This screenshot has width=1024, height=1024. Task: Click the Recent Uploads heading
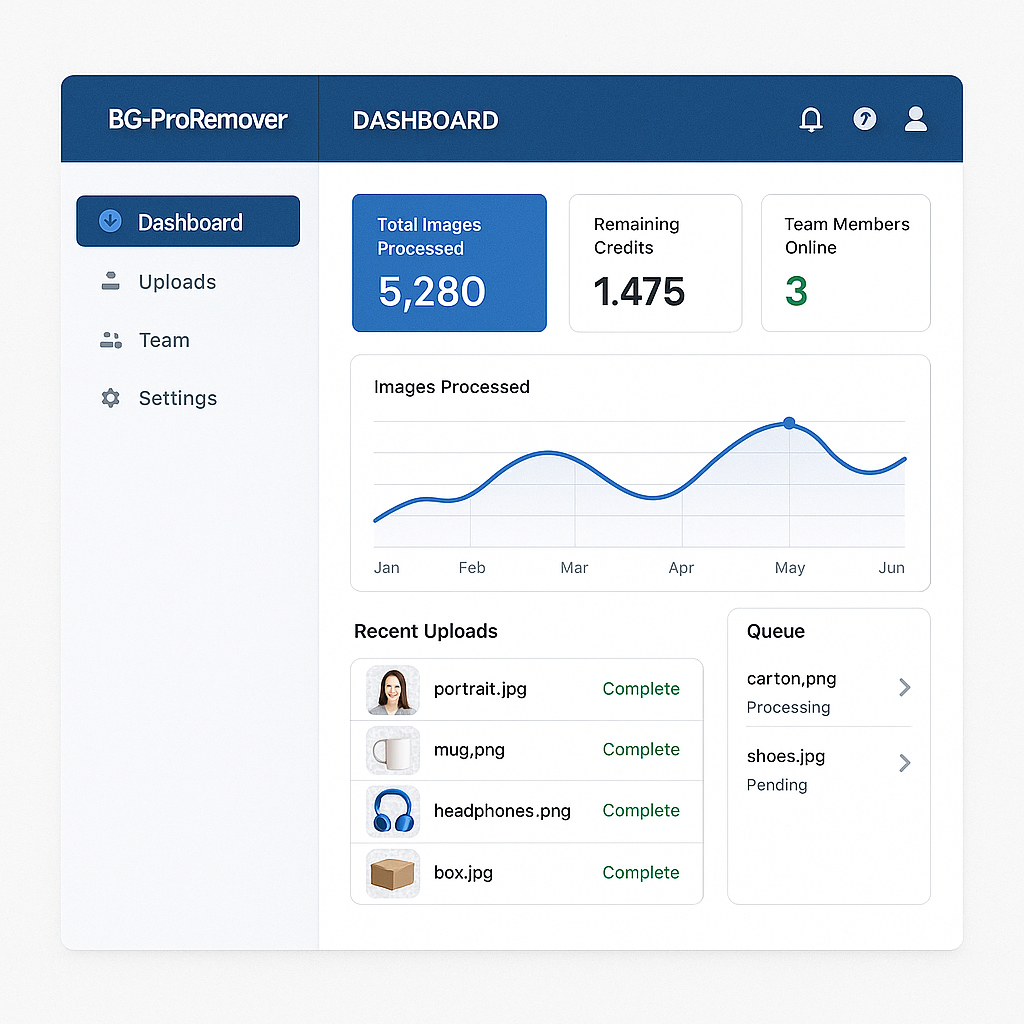pyautogui.click(x=425, y=631)
